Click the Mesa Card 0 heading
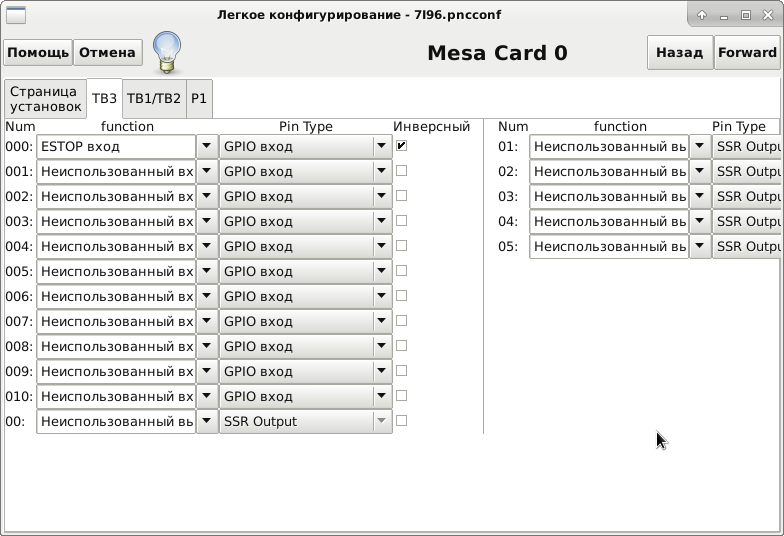This screenshot has width=784, height=536. coord(498,53)
